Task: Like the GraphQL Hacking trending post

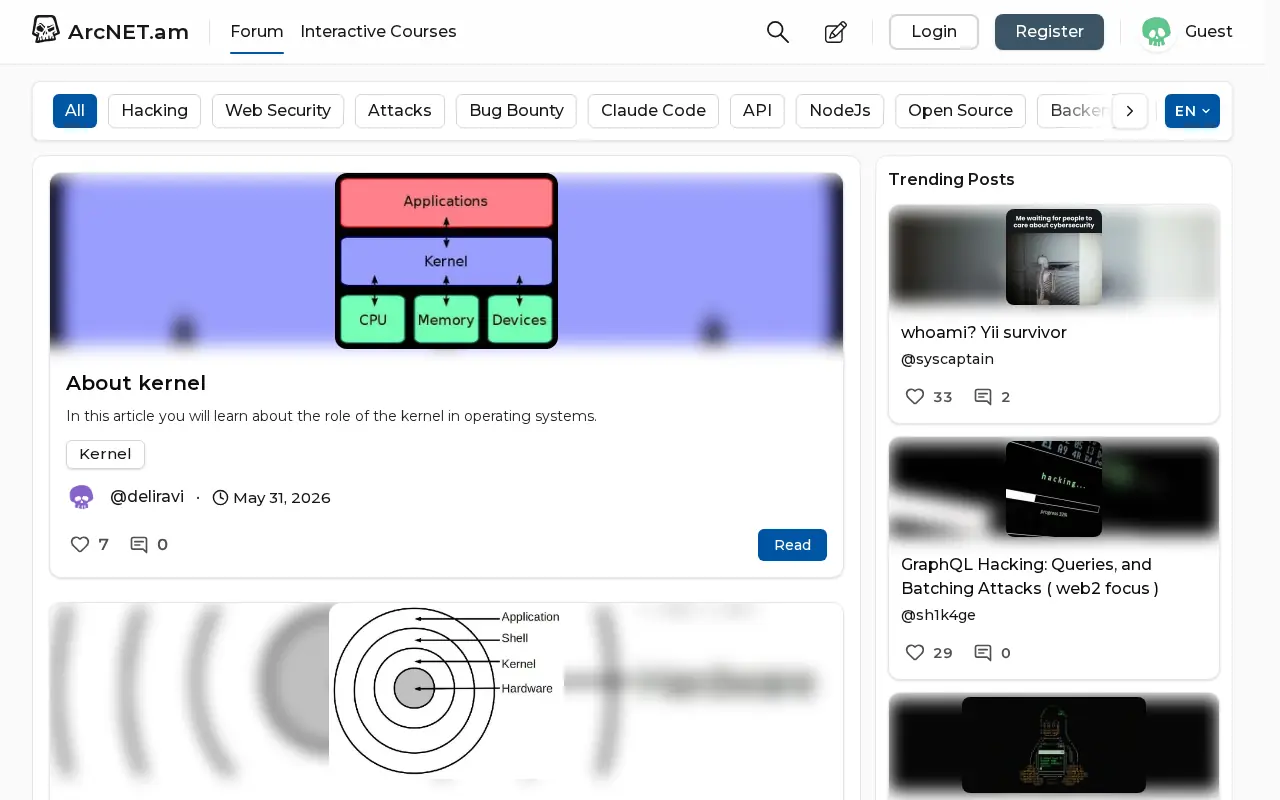Action: 915,652
